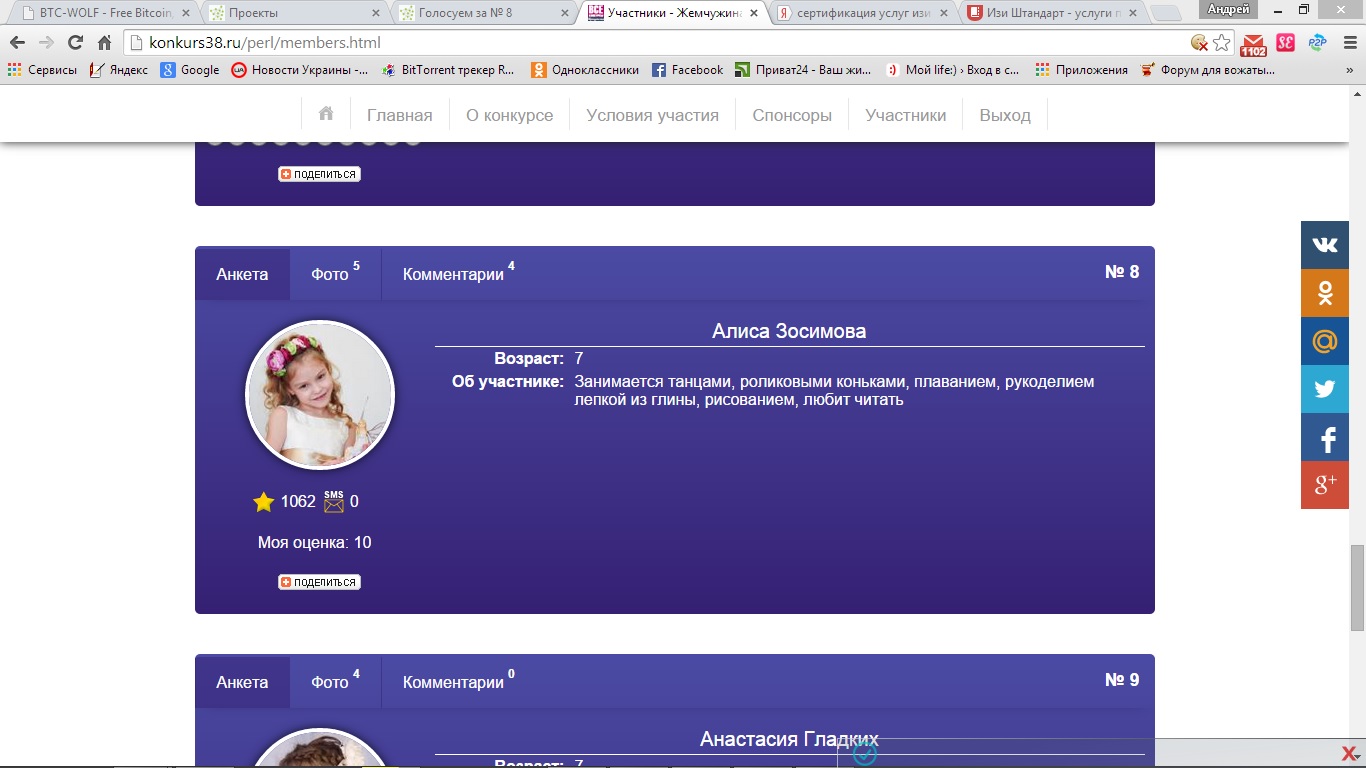Open the Сервисы apps bookmark
The image size is (1366, 768).
[42, 70]
